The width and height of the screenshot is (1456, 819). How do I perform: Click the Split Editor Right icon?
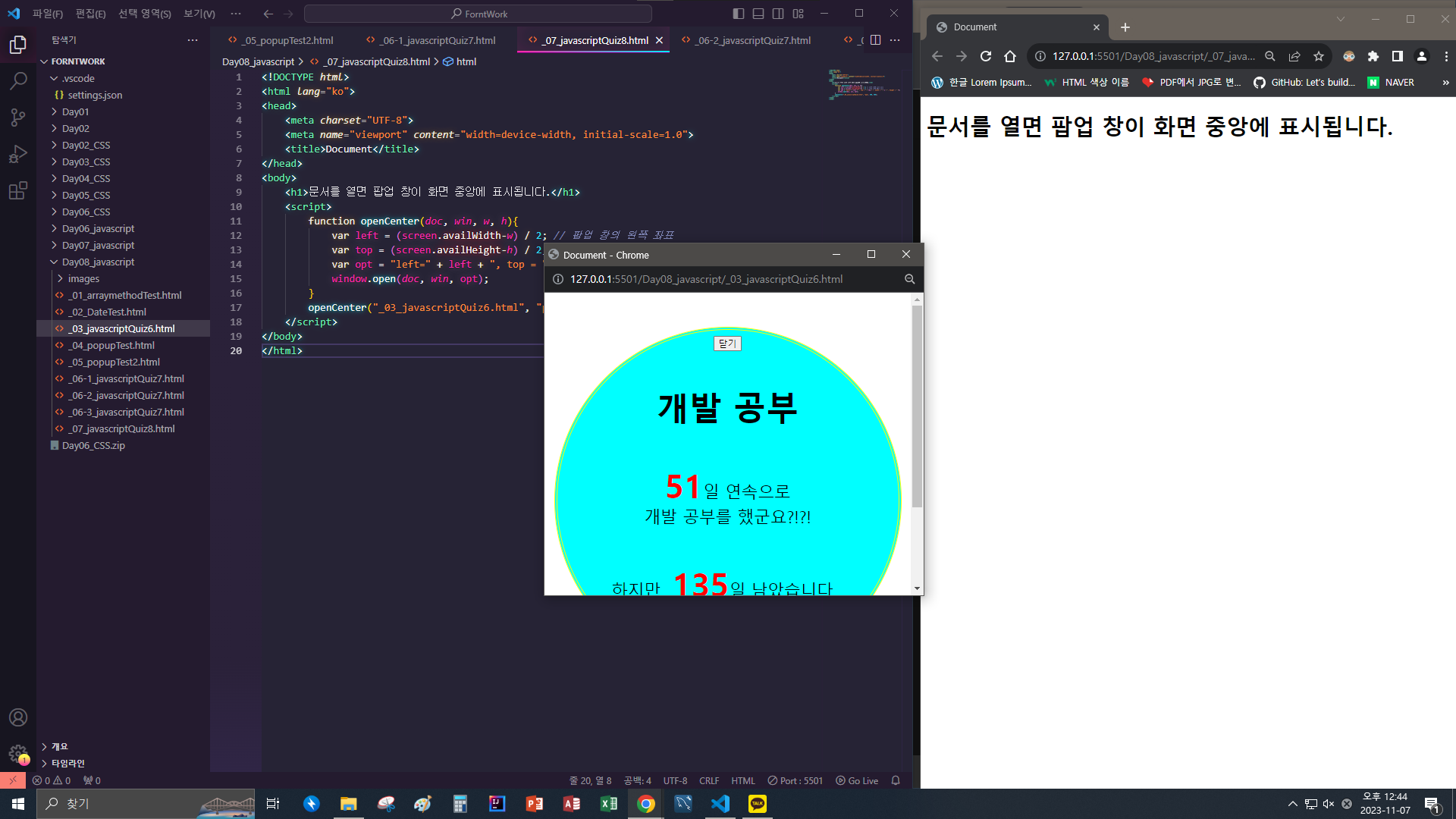coord(875,40)
